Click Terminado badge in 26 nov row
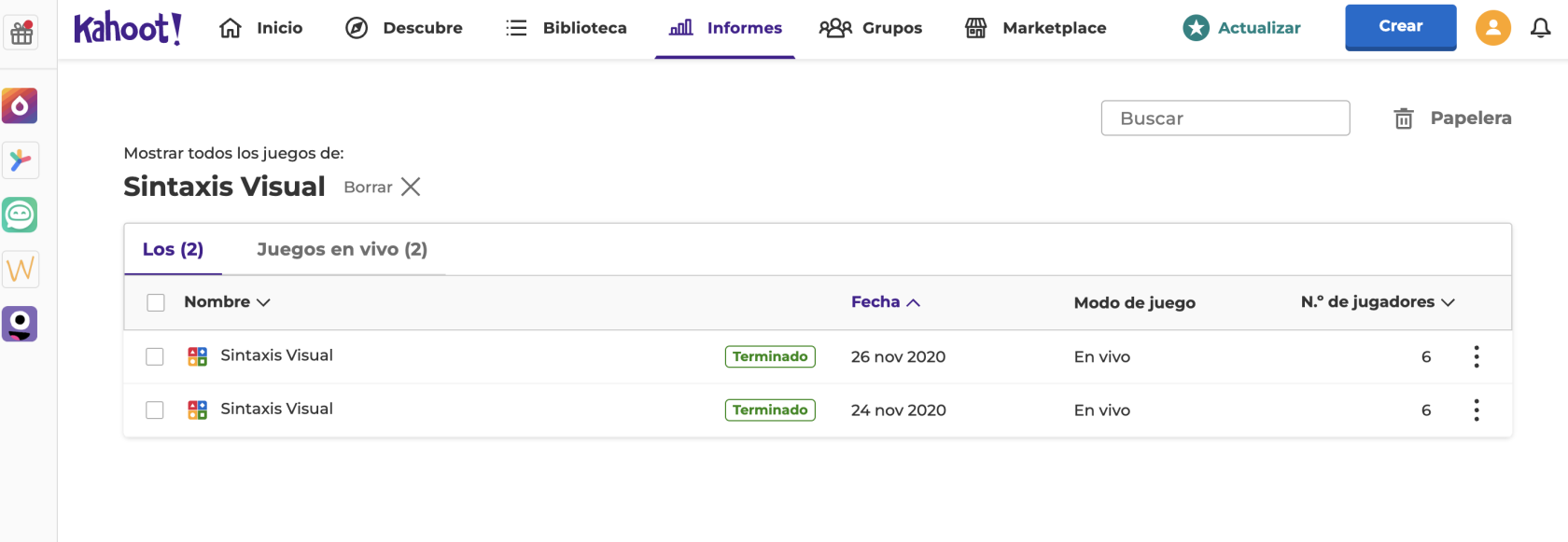 point(770,356)
